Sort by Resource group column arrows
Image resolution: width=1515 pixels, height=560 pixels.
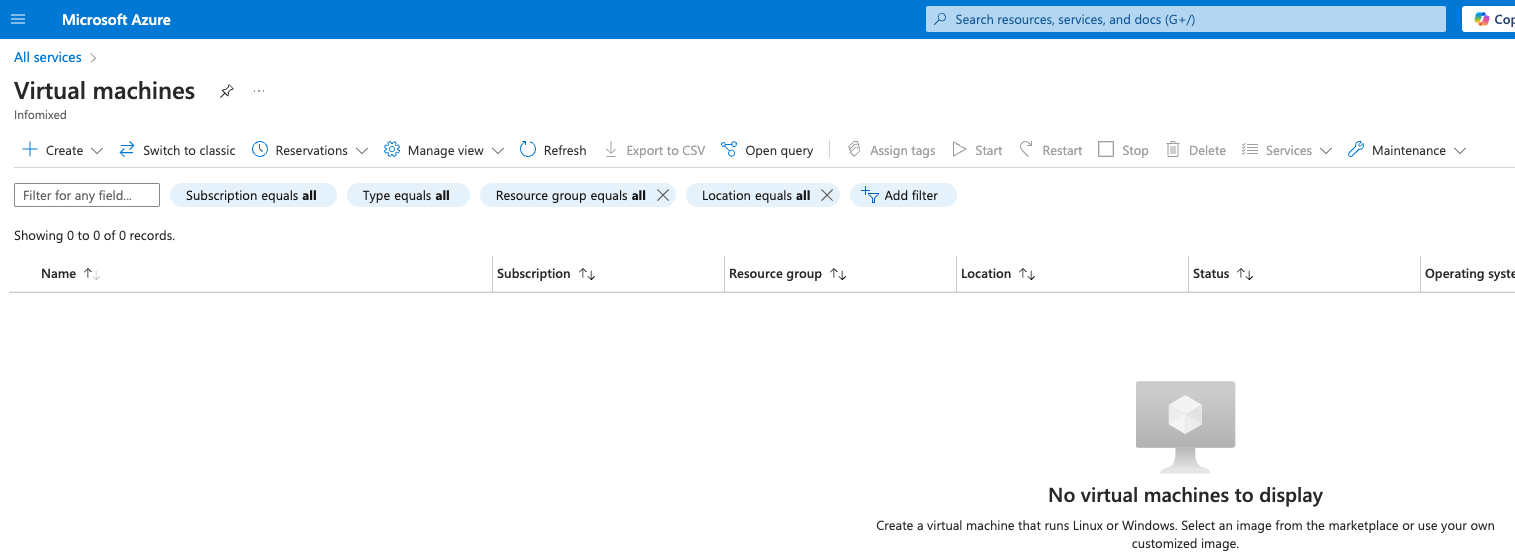click(839, 274)
